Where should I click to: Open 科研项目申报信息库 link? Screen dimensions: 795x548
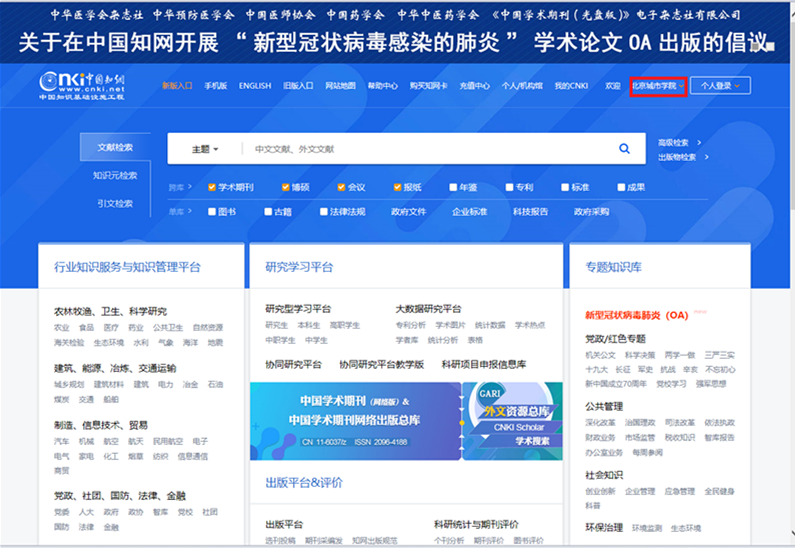pyautogui.click(x=484, y=364)
